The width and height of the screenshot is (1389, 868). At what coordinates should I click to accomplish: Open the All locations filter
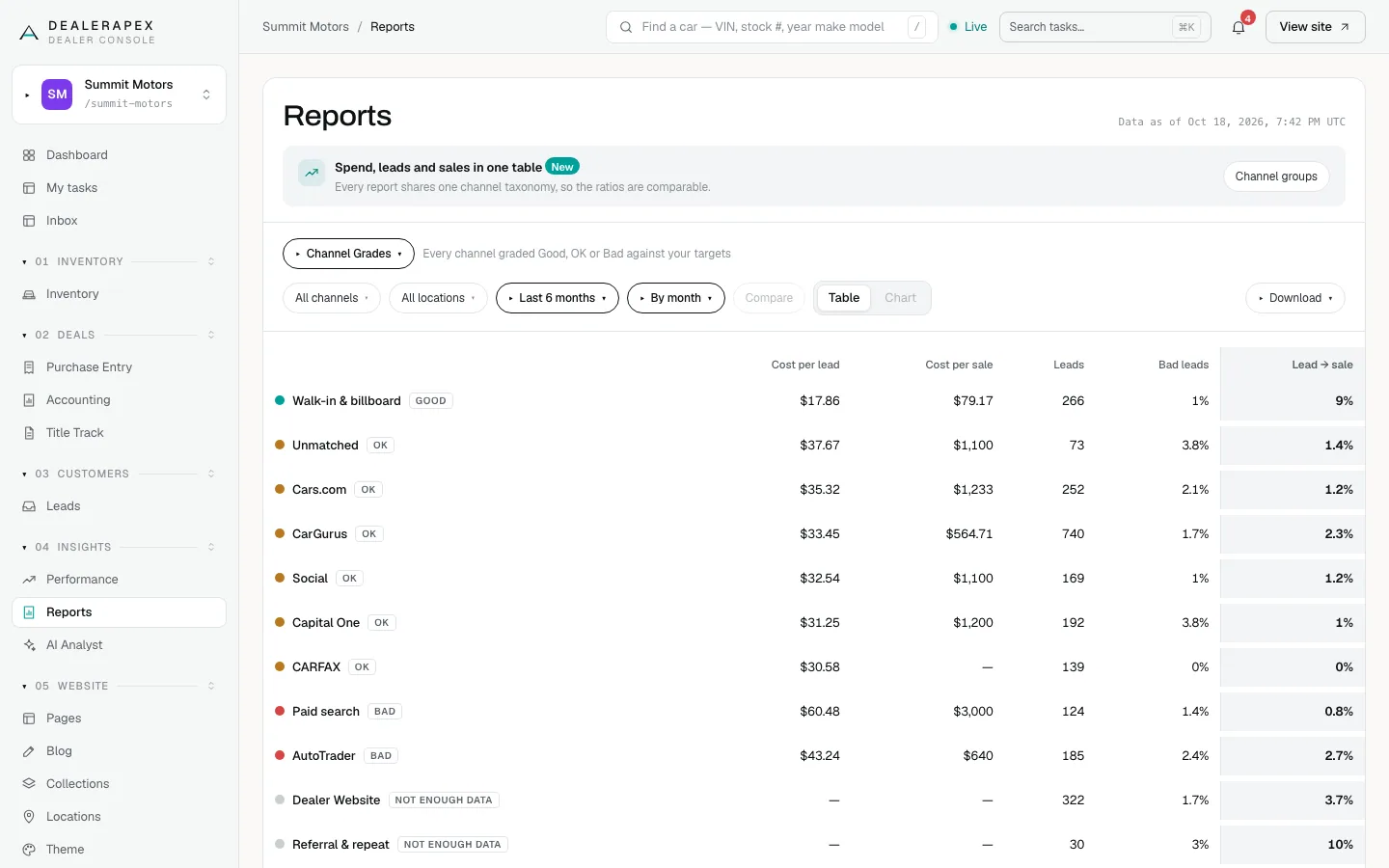click(438, 298)
